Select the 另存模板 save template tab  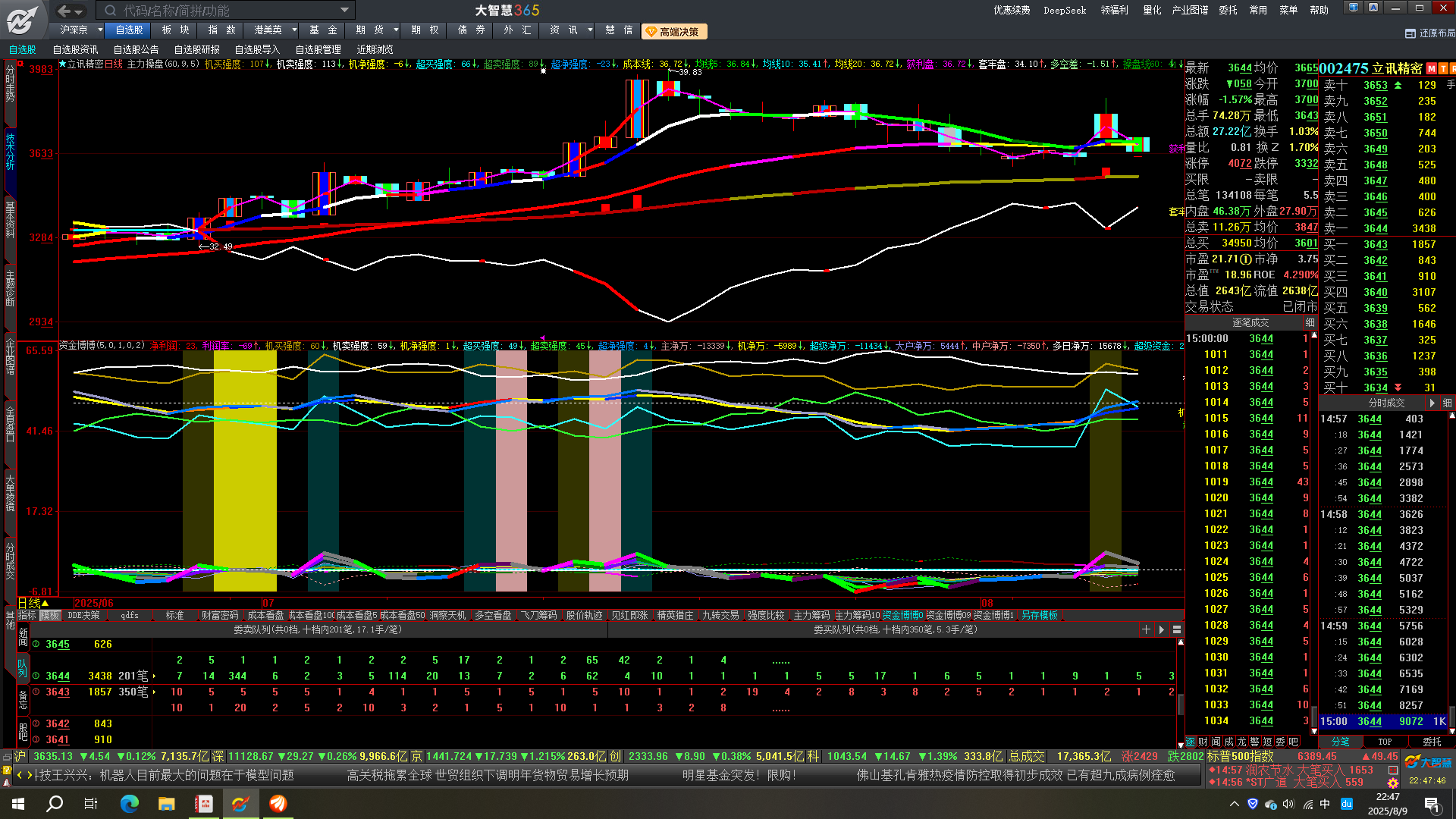(x=1039, y=616)
